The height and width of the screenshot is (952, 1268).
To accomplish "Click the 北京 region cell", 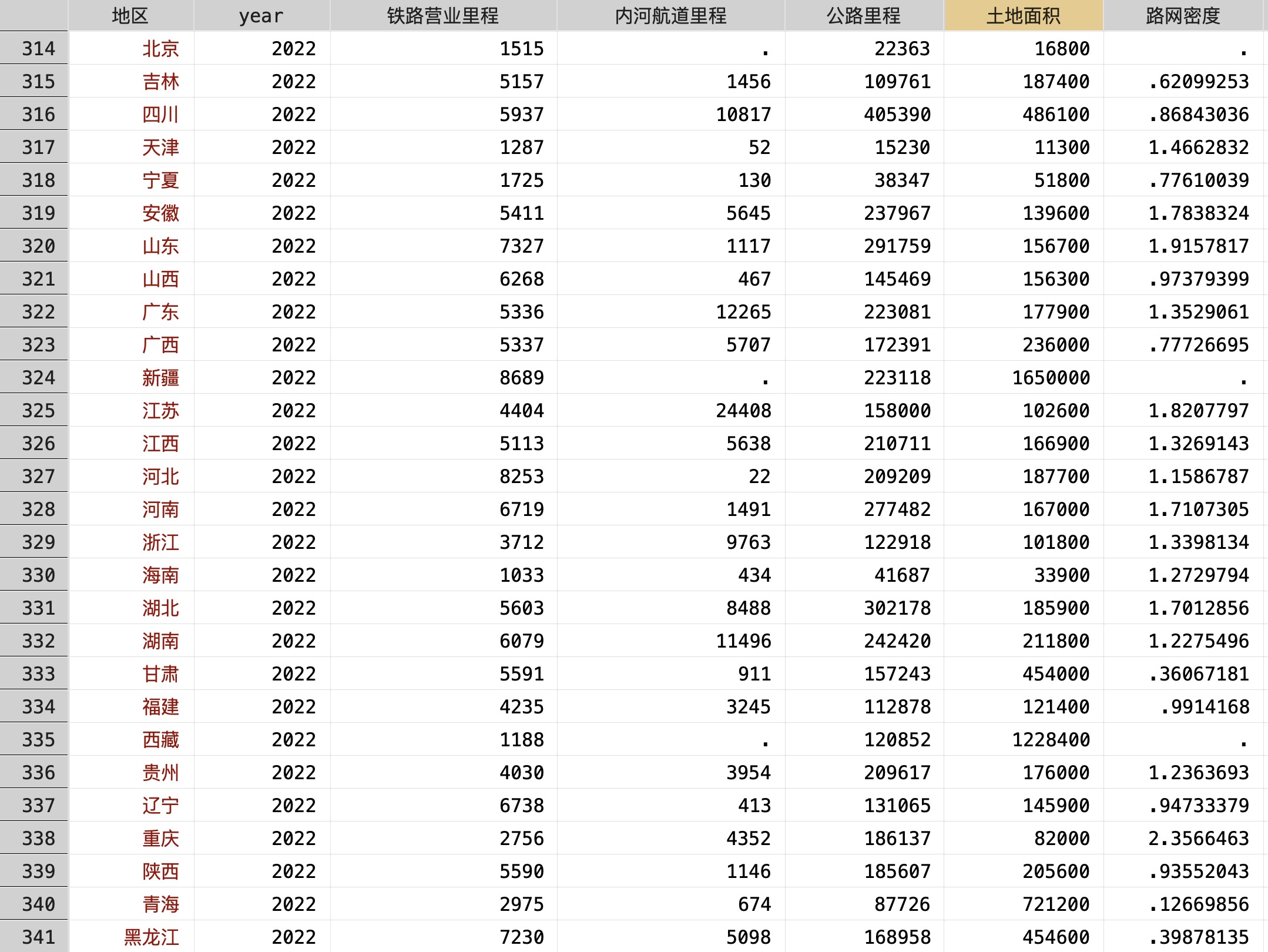I will (x=160, y=48).
